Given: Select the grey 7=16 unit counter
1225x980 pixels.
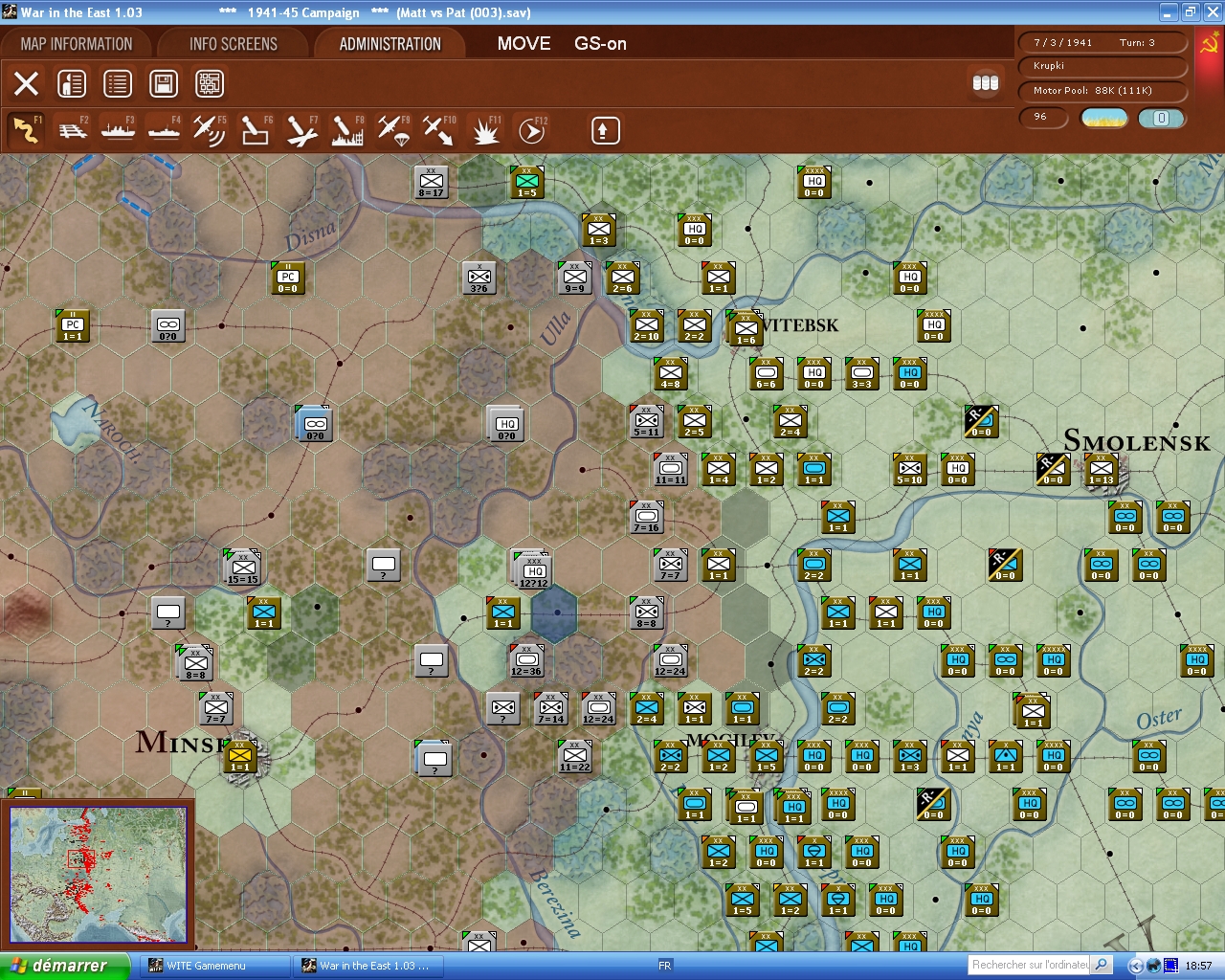Looking at the screenshot, I should tap(646, 517).
